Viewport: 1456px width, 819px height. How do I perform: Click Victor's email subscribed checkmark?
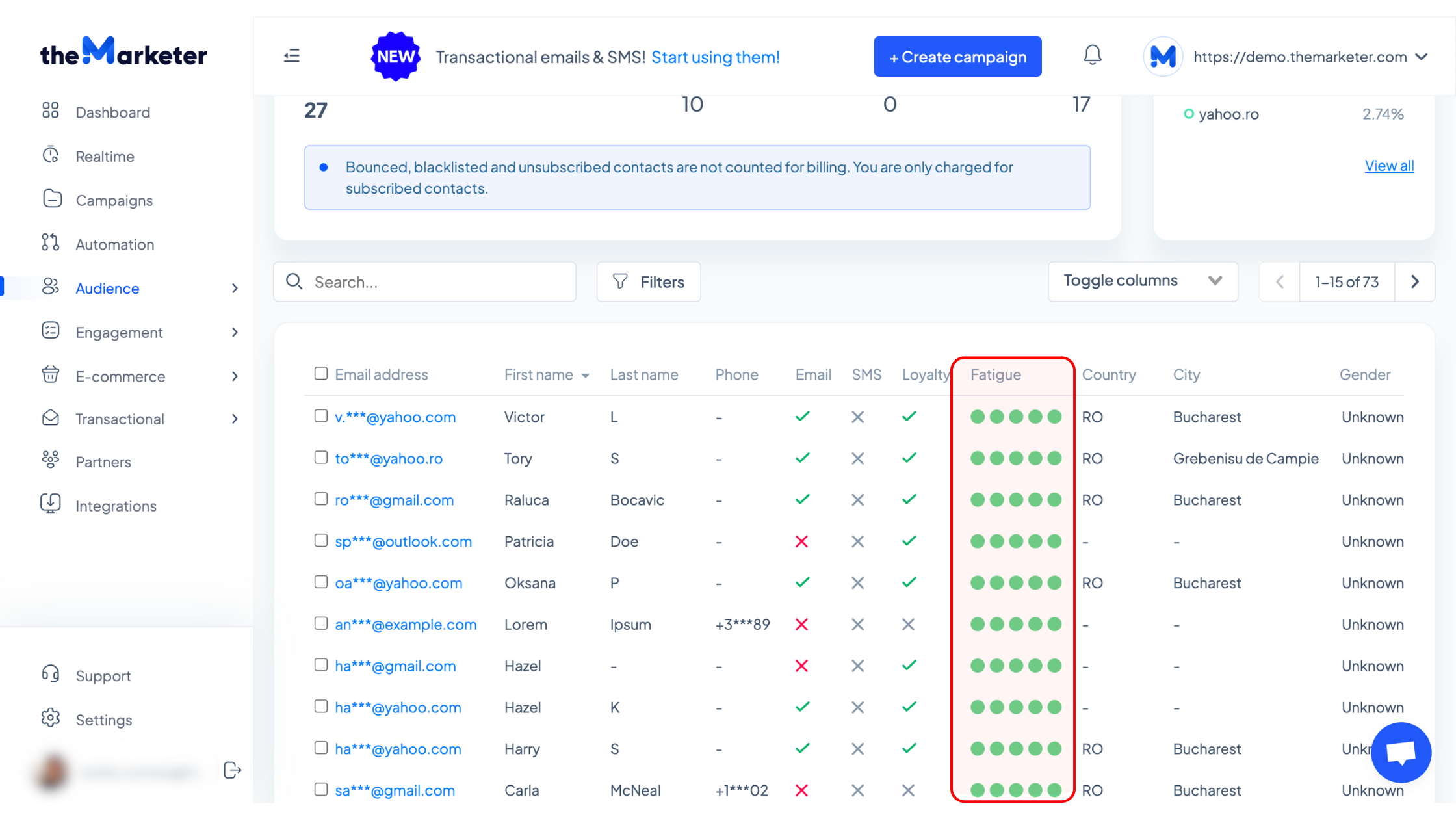click(x=802, y=417)
